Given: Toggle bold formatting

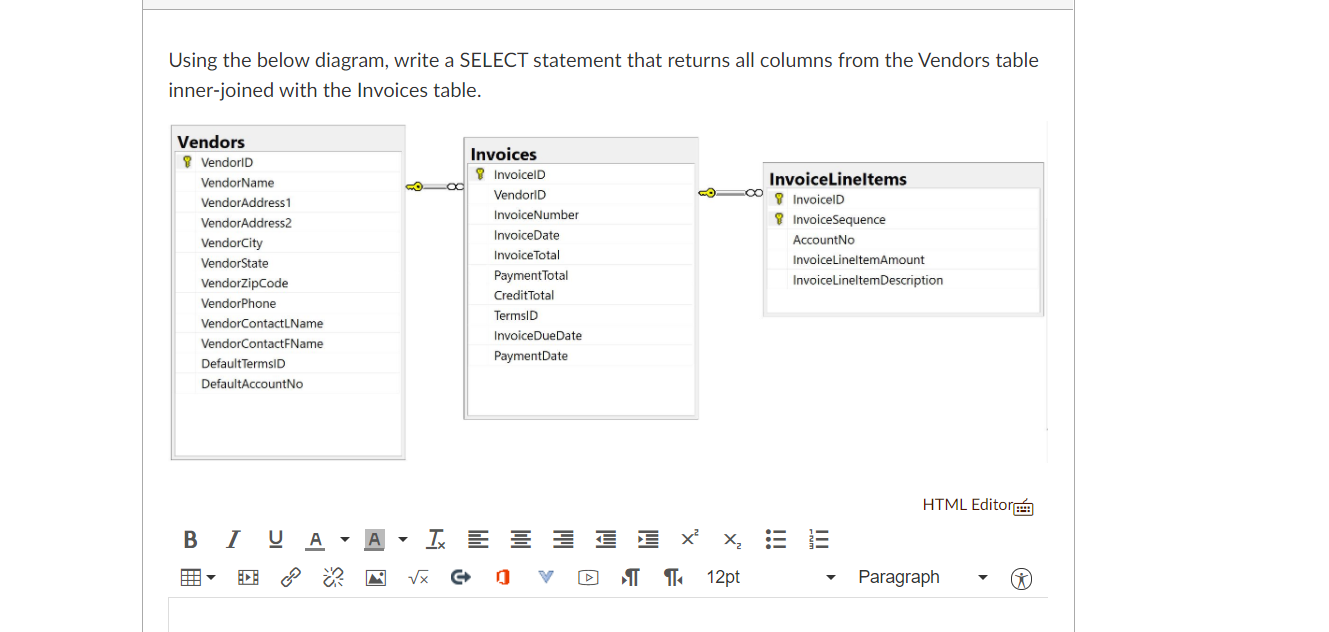Looking at the screenshot, I should click(190, 540).
